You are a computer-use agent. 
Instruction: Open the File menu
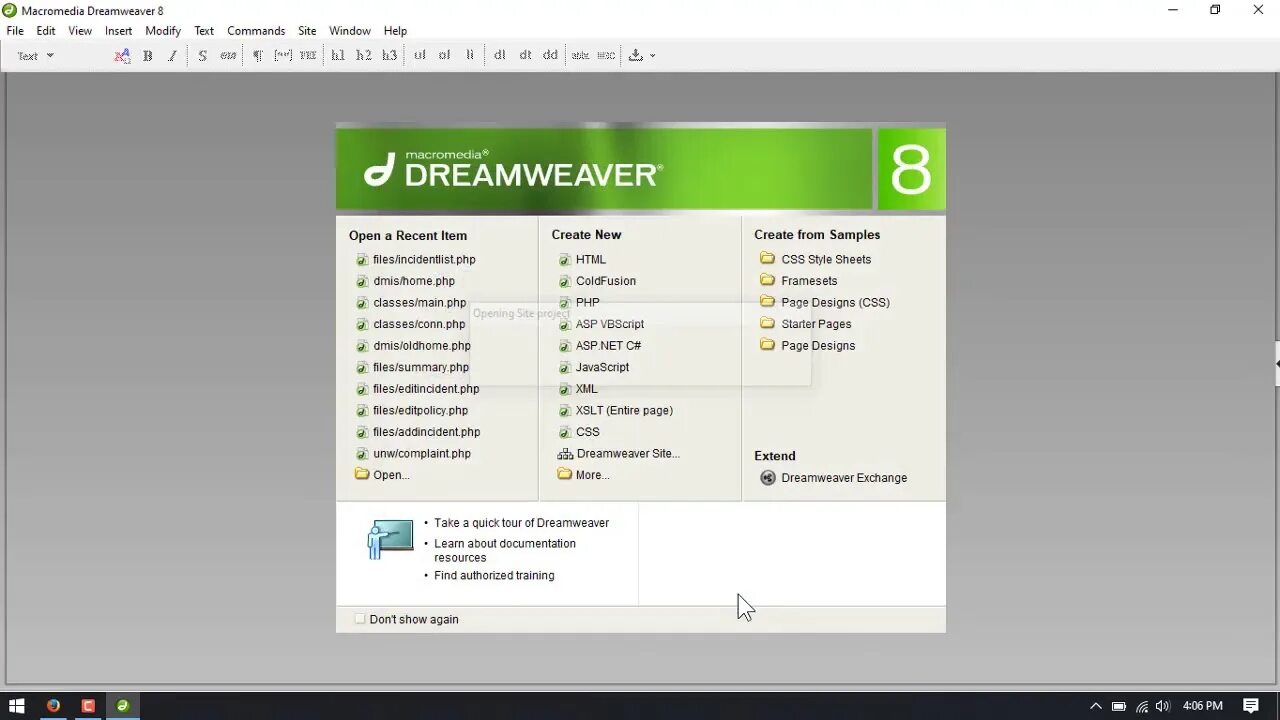pos(15,31)
